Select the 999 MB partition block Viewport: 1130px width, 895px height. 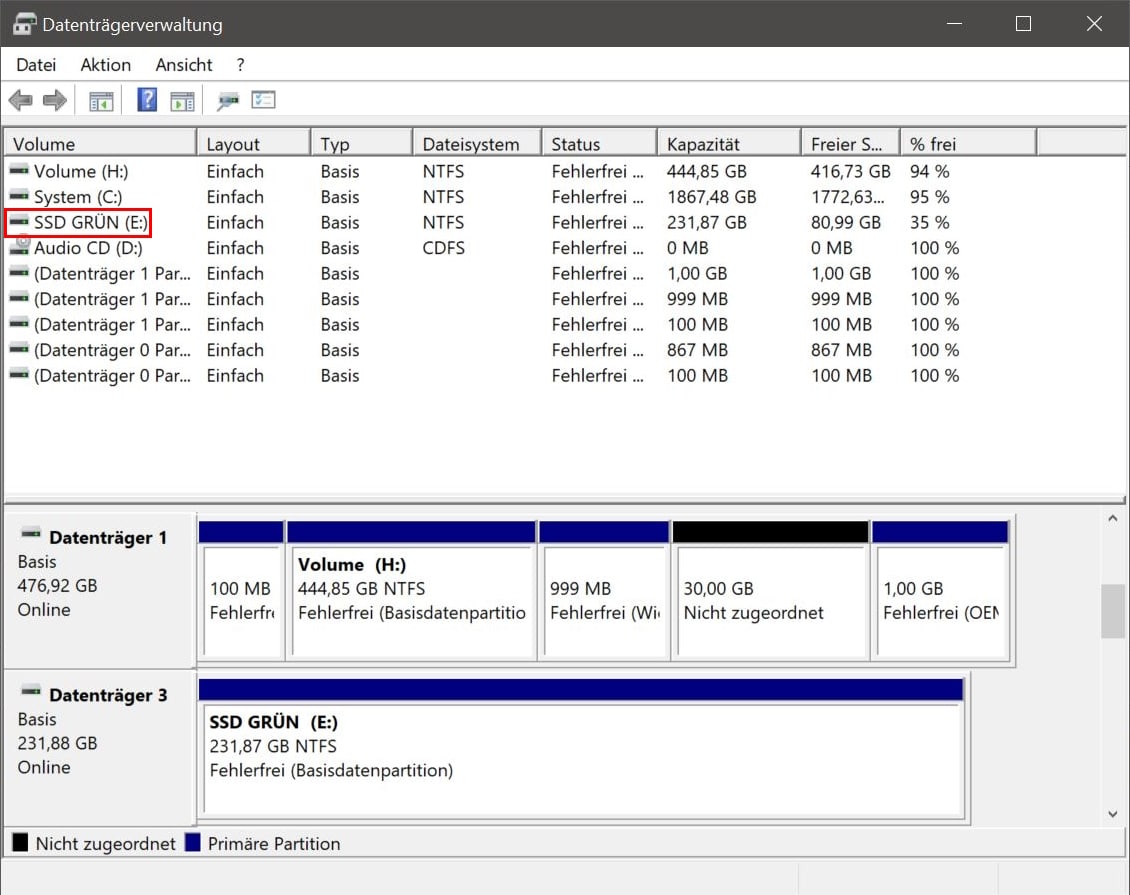click(604, 590)
